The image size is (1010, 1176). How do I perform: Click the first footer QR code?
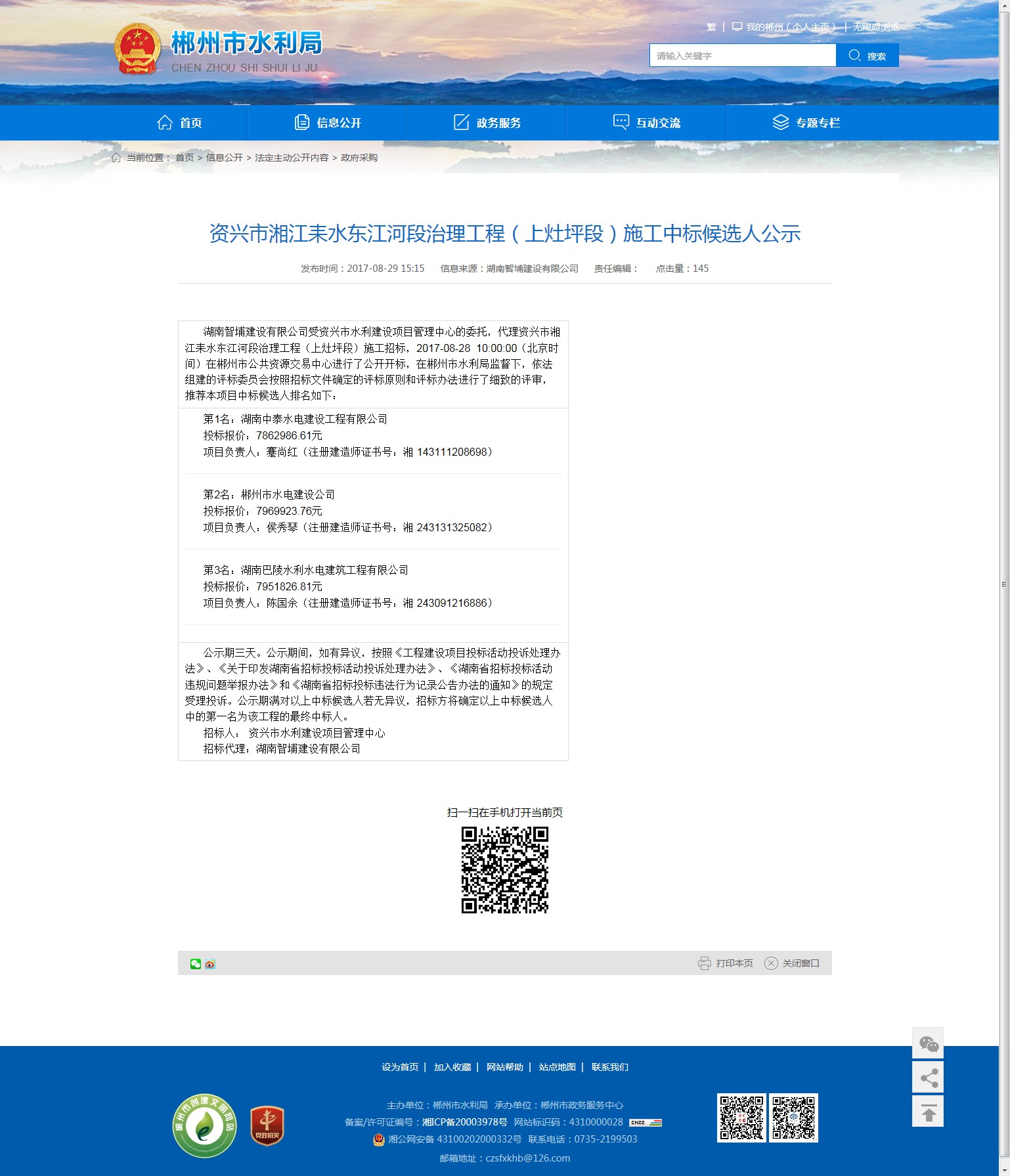click(x=741, y=1118)
